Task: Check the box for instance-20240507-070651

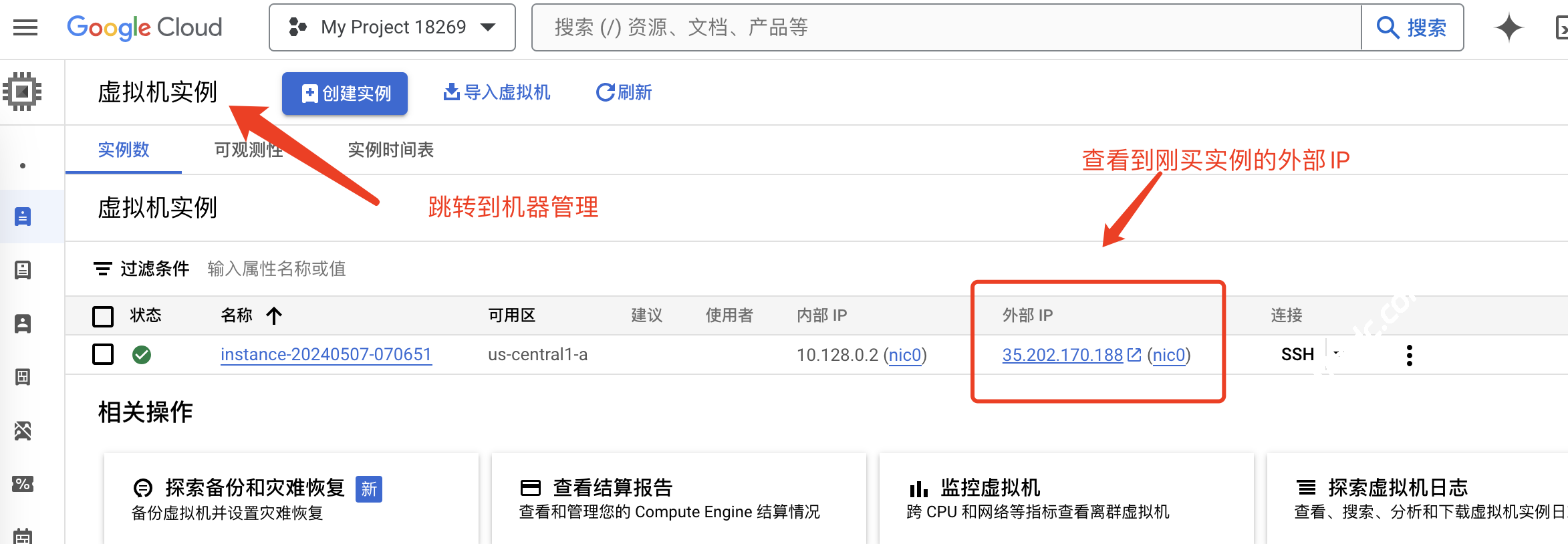Action: tap(103, 354)
